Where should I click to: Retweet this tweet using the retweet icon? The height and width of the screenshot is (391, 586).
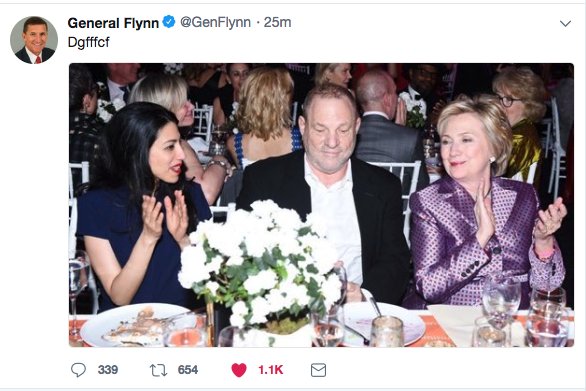click(x=158, y=370)
